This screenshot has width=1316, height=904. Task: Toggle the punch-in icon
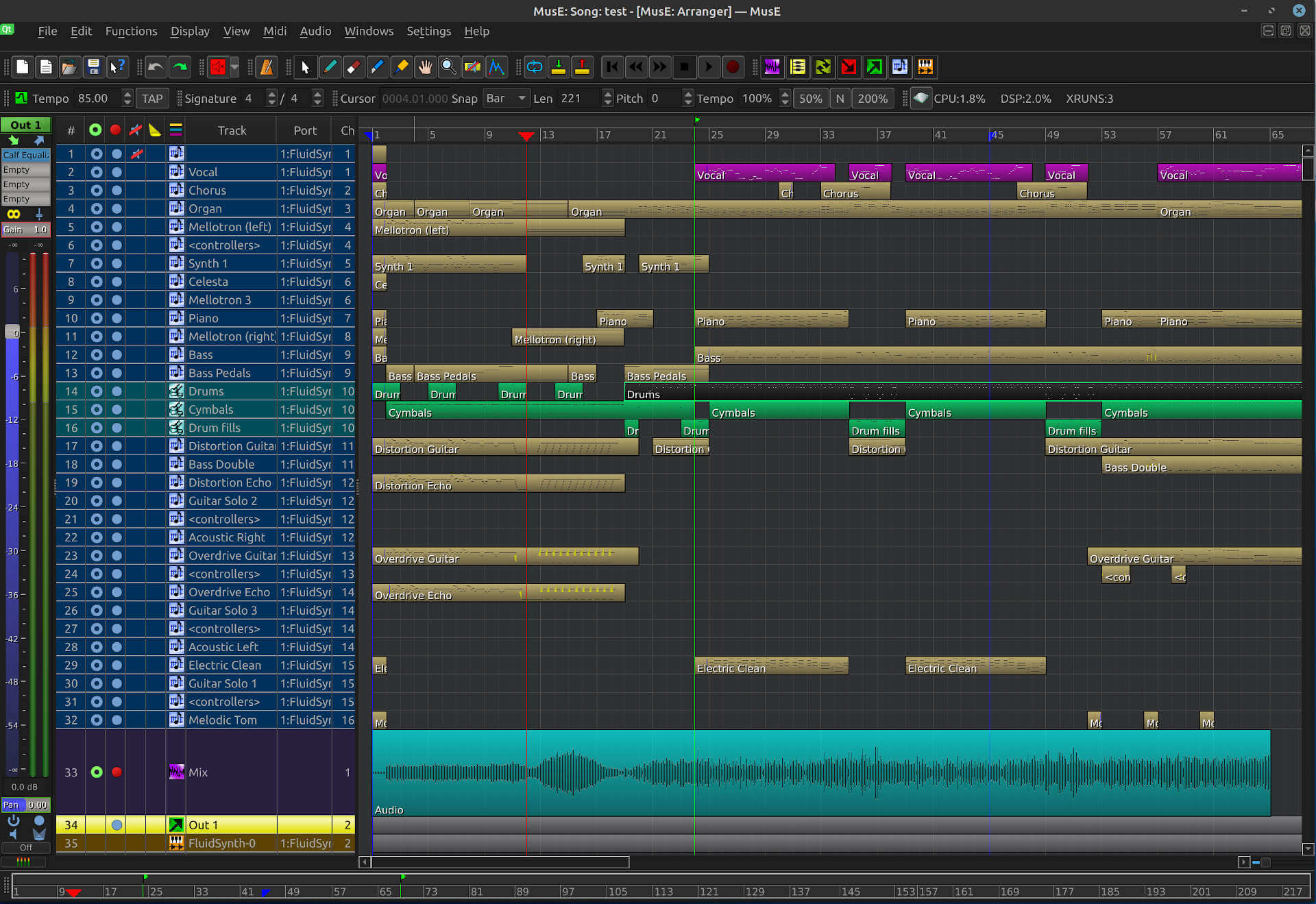(x=559, y=67)
